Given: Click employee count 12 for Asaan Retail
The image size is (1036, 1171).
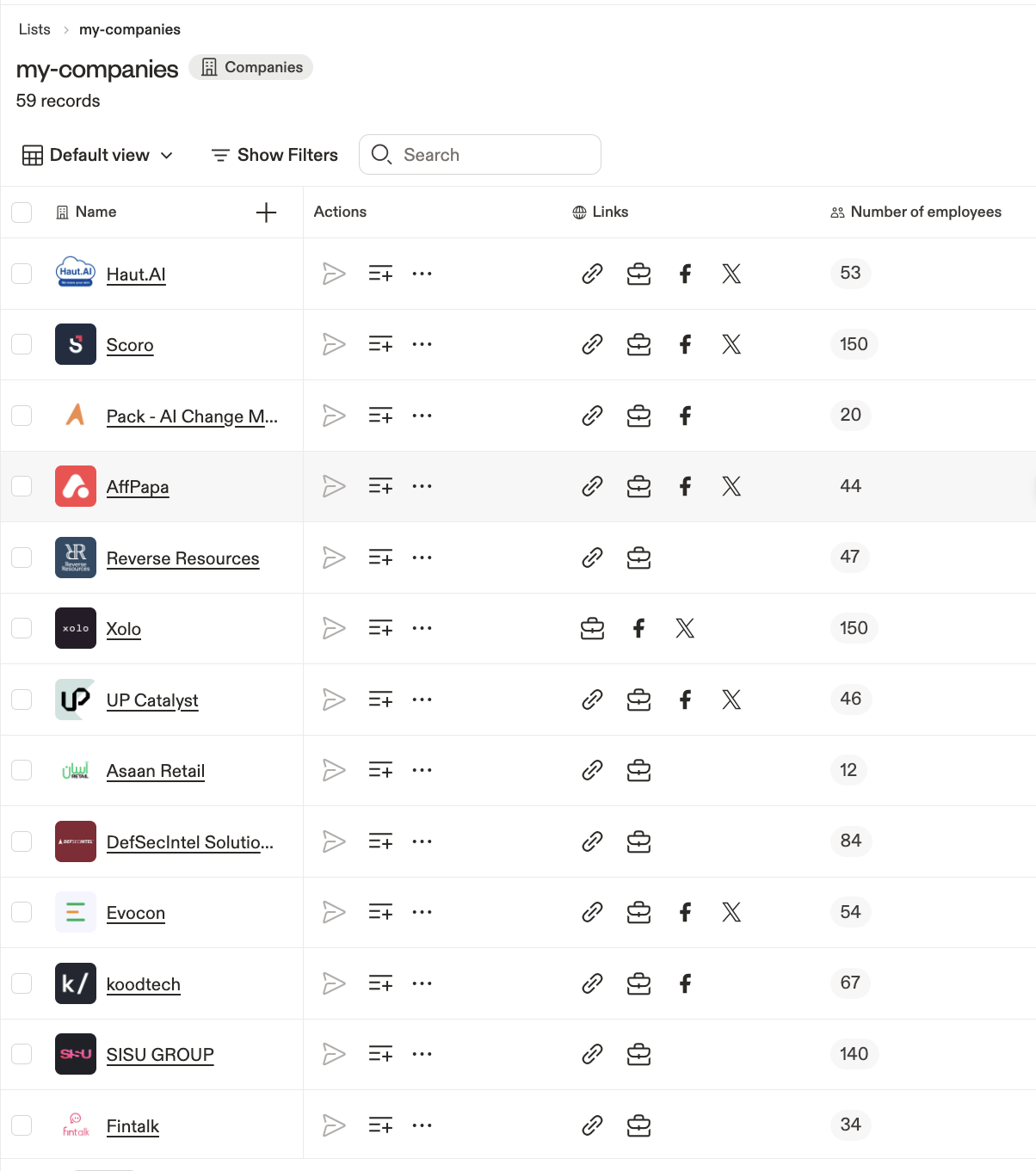Looking at the screenshot, I should click(x=848, y=770).
